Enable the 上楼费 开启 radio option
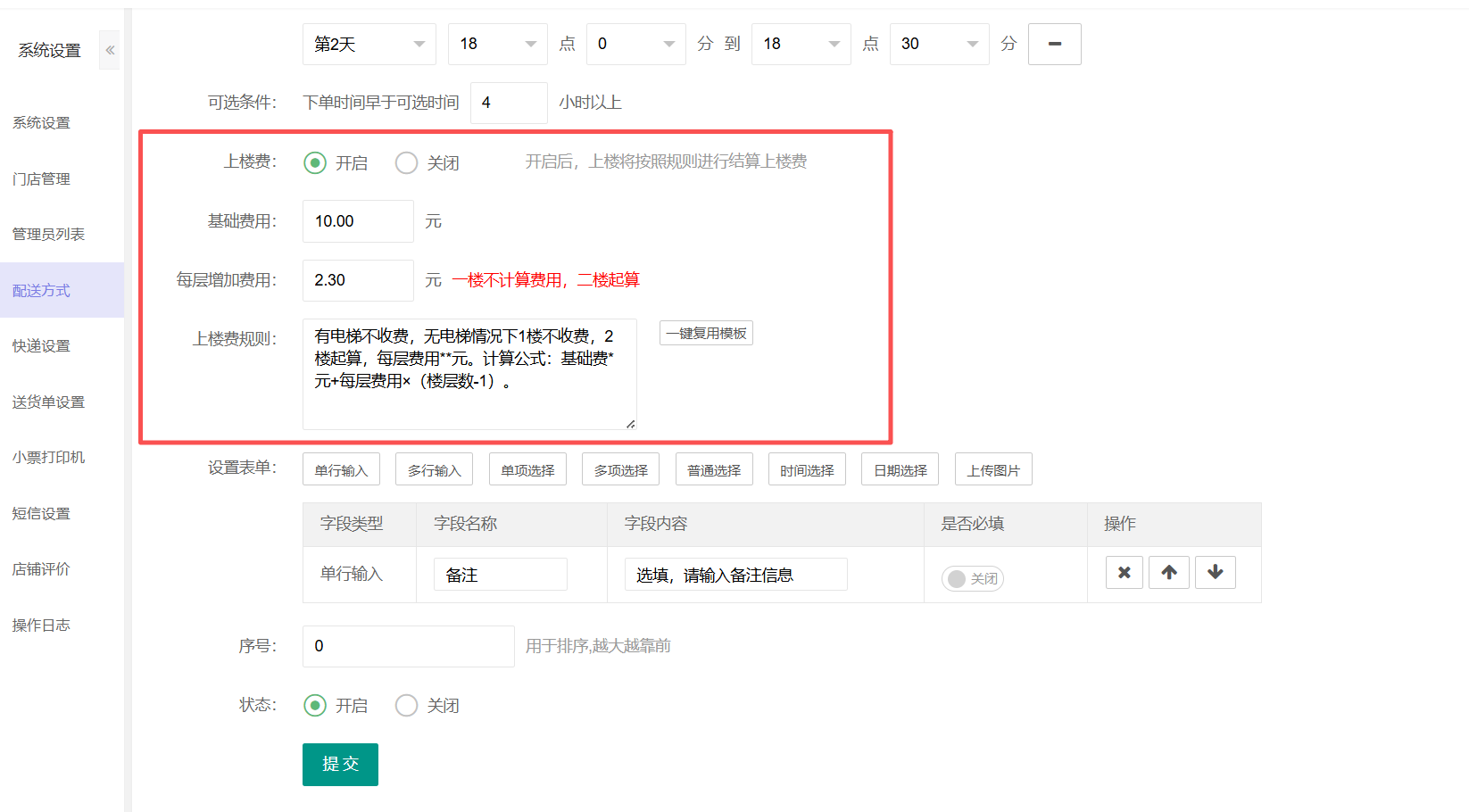Viewport: 1469px width, 812px height. pos(315,163)
